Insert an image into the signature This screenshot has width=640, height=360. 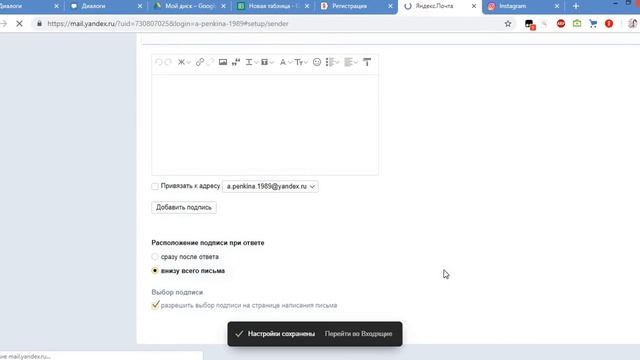click(x=223, y=62)
